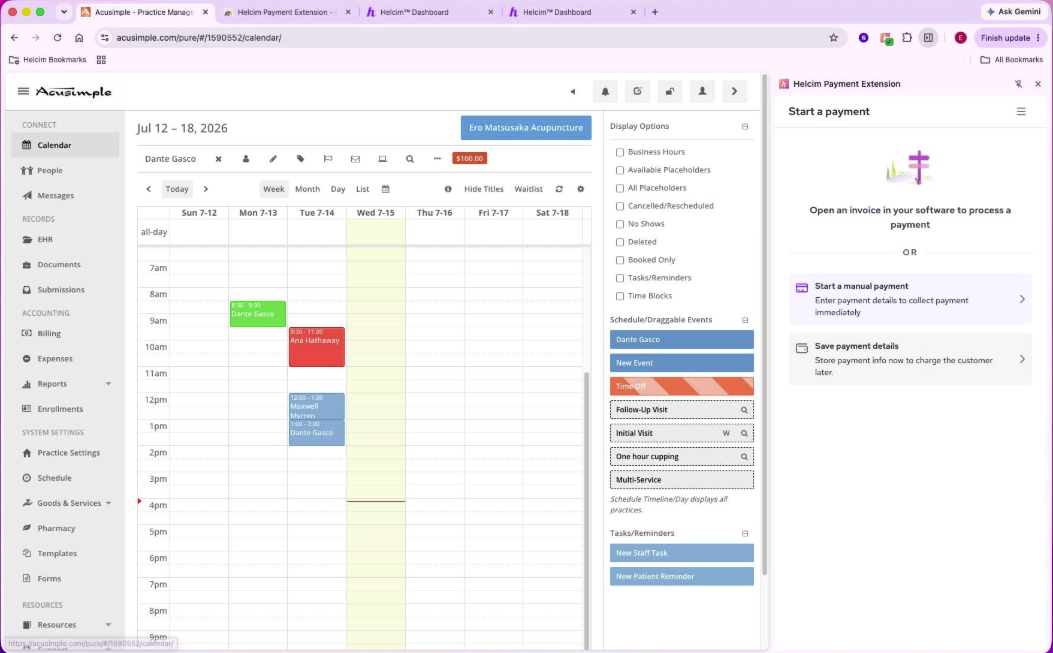Collapse Schedule/Draggable Events section
This screenshot has height=653, width=1053.
click(x=745, y=320)
